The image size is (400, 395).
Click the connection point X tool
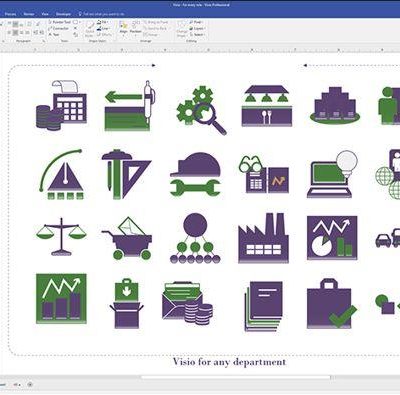(76, 28)
